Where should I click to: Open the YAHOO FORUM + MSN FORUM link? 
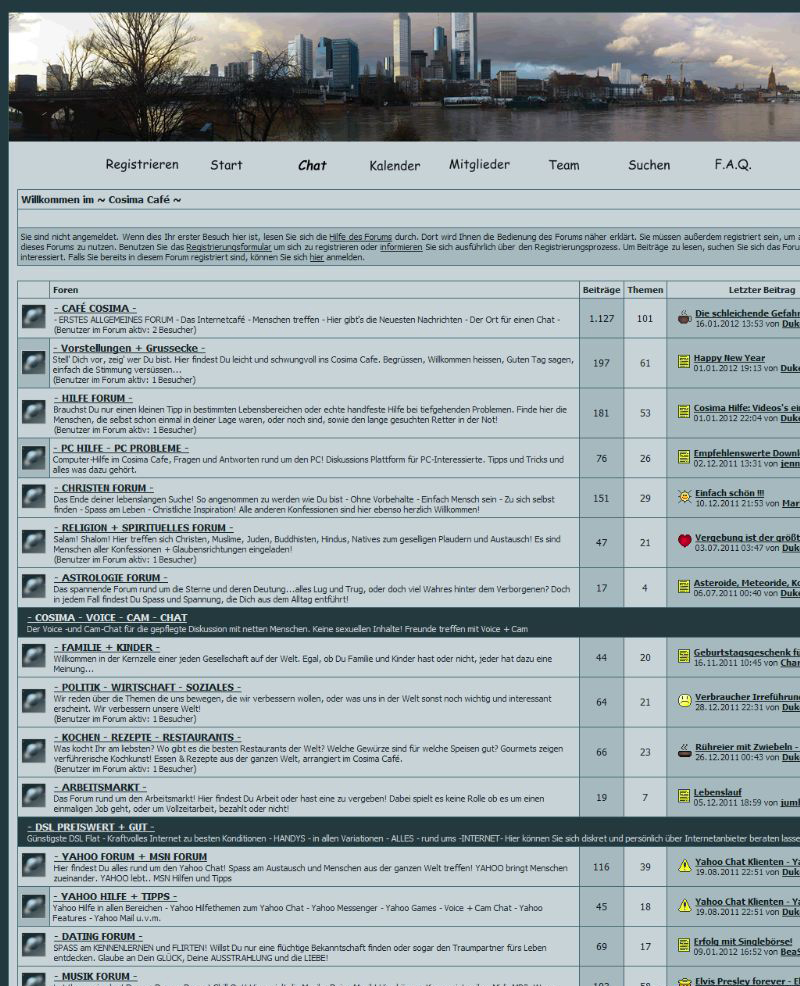(130, 856)
